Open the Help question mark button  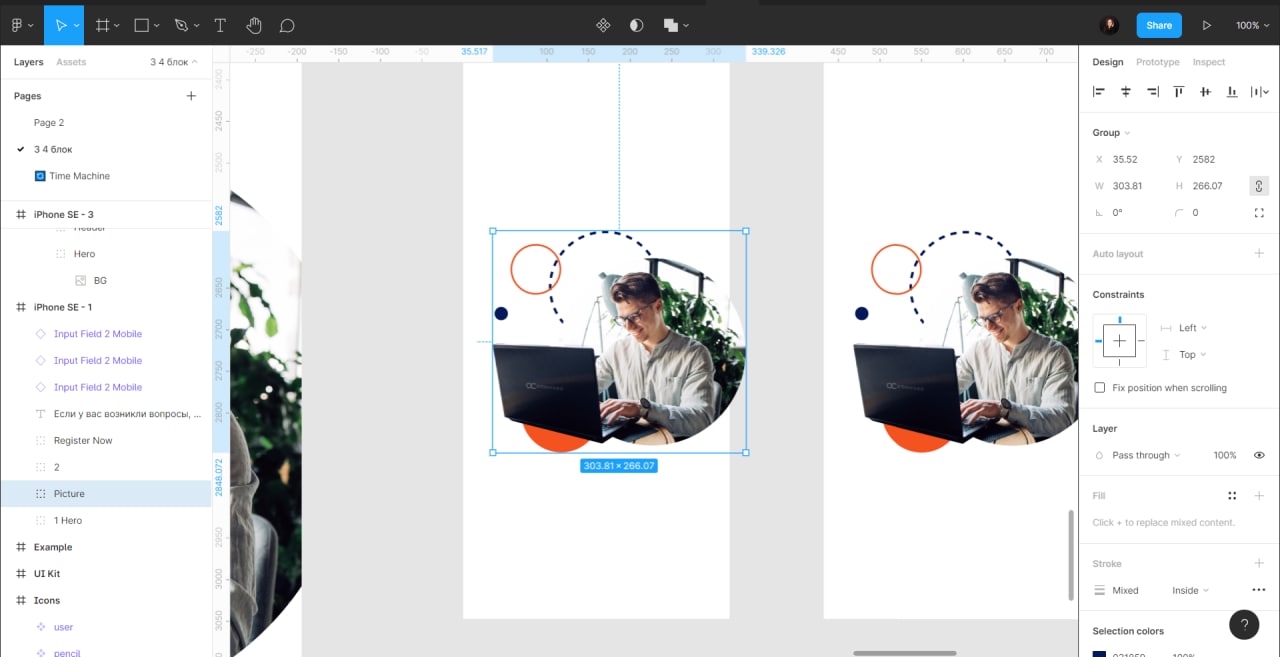[x=1244, y=625]
